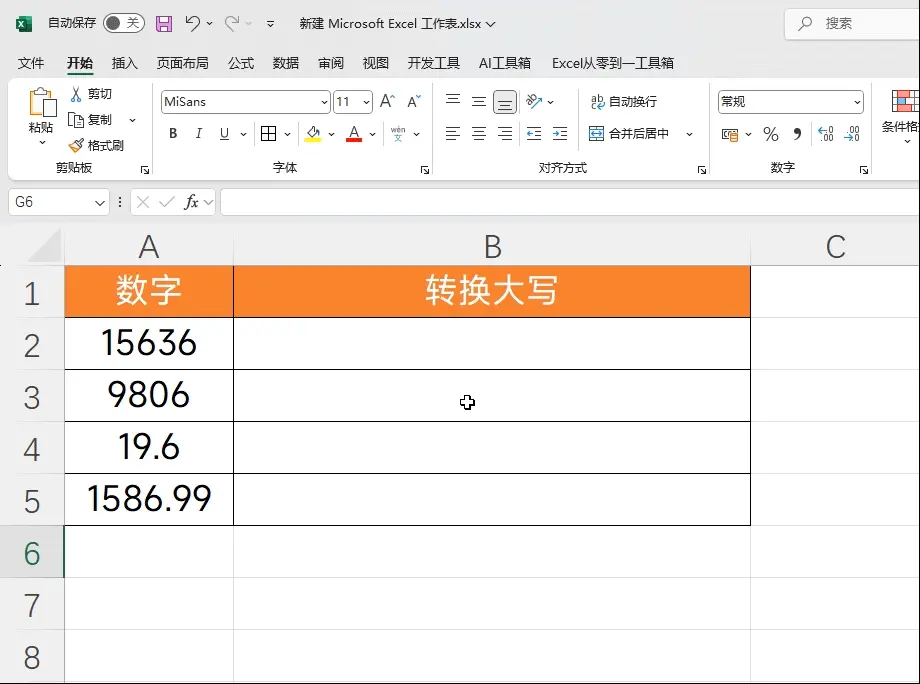Apply italic formatting with I icon
The image size is (920, 684).
pos(199,134)
